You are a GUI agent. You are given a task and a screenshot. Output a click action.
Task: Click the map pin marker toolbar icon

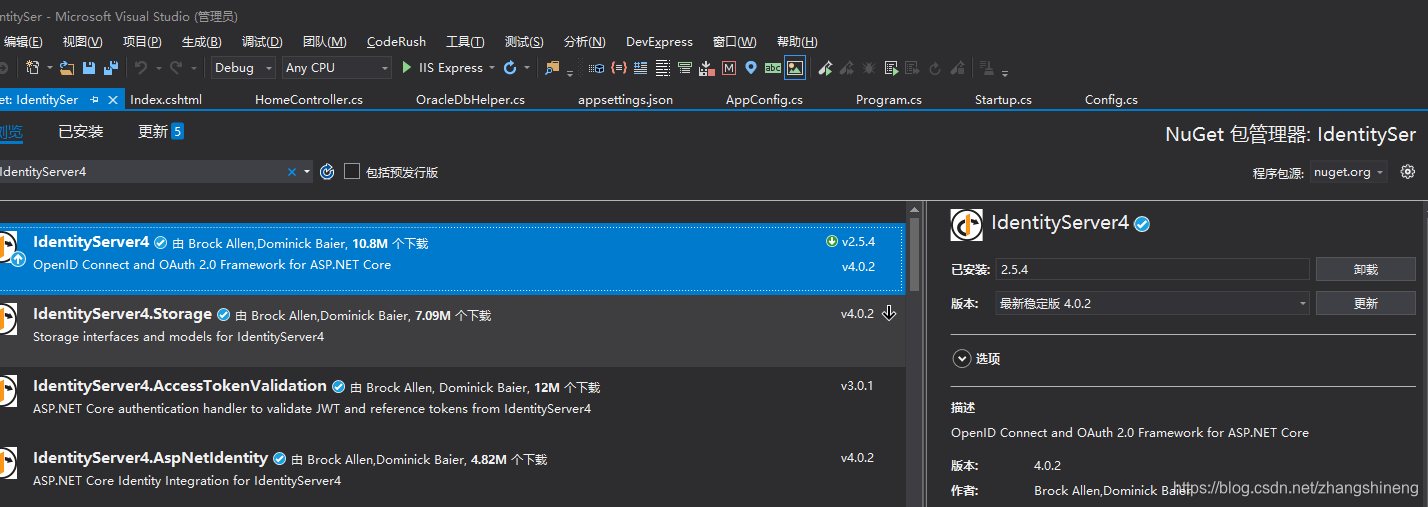[x=751, y=68]
